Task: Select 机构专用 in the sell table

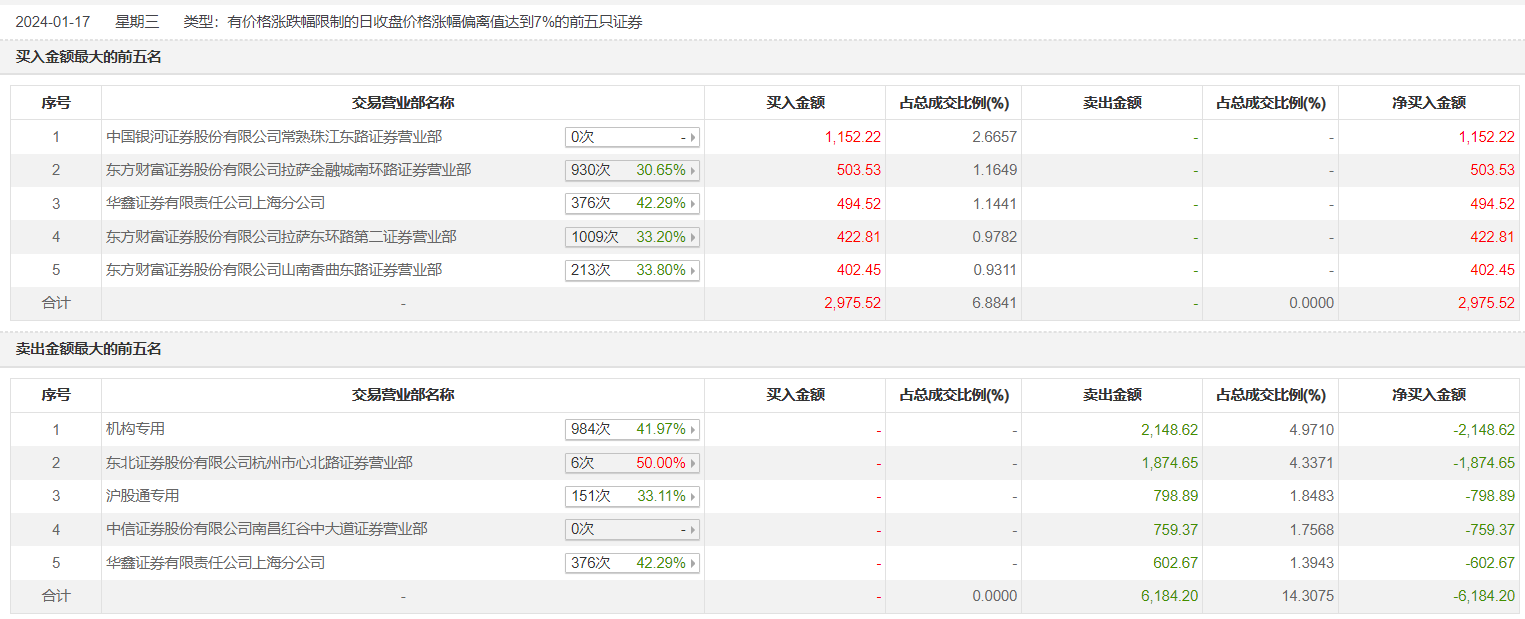Action: coord(135,429)
